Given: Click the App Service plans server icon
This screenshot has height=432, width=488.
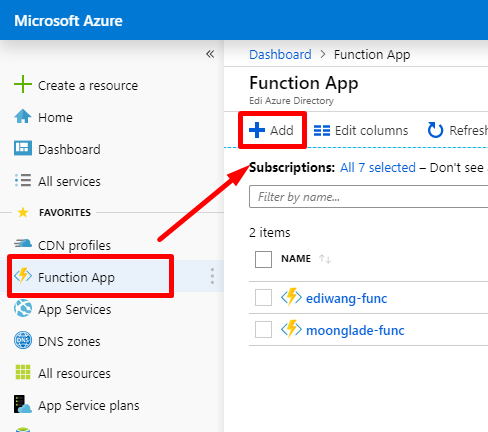Looking at the screenshot, I should tap(23, 404).
